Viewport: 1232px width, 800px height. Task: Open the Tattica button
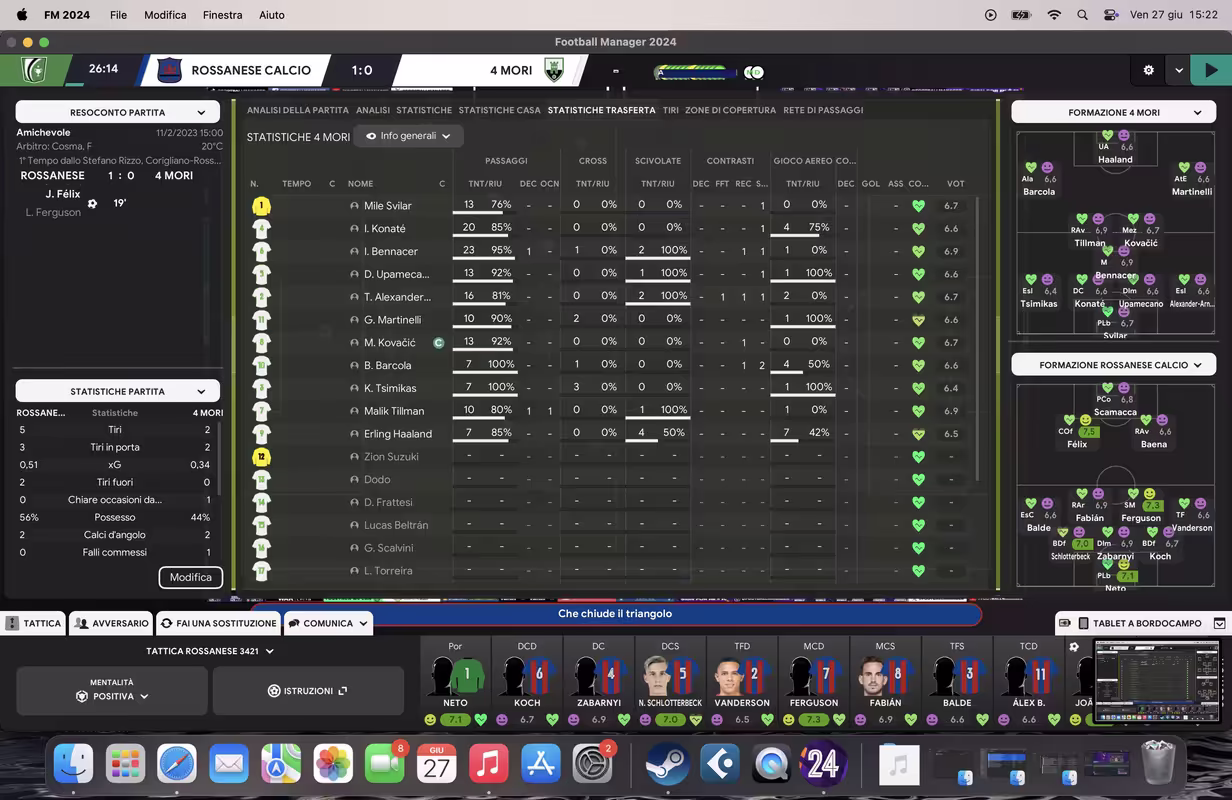click(x=33, y=623)
